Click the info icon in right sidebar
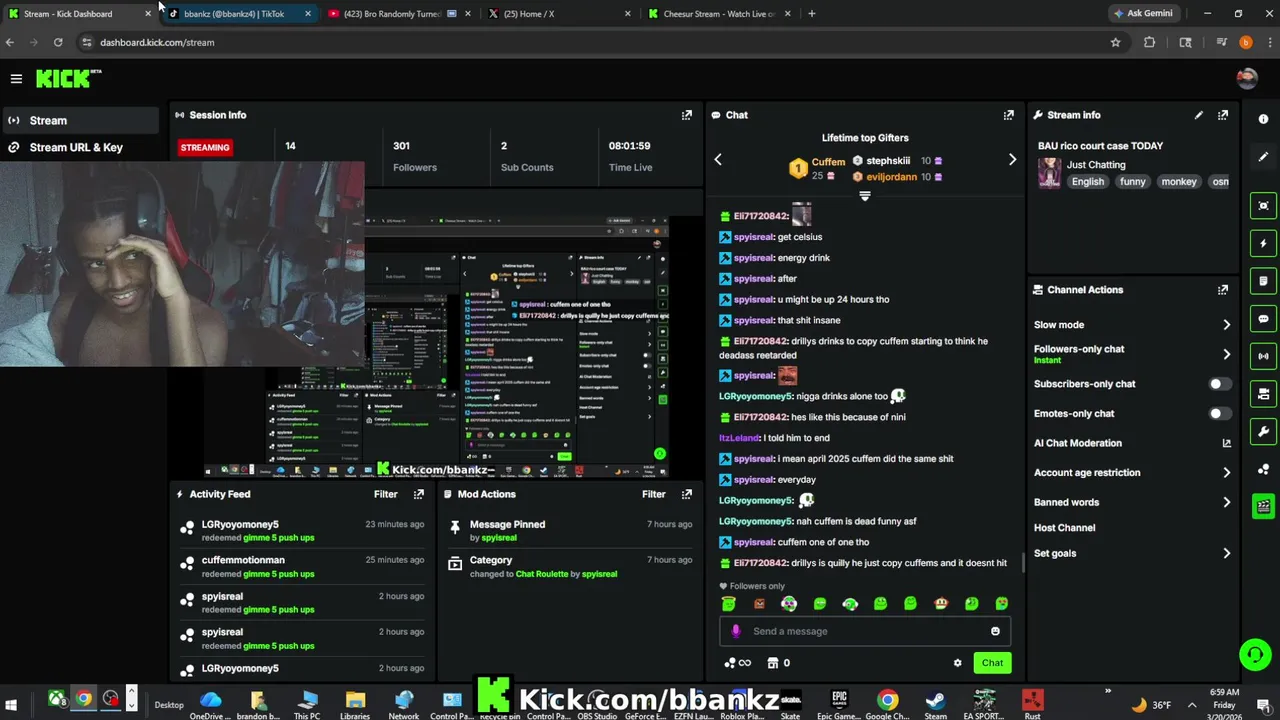This screenshot has height=720, width=1280. point(1264,119)
